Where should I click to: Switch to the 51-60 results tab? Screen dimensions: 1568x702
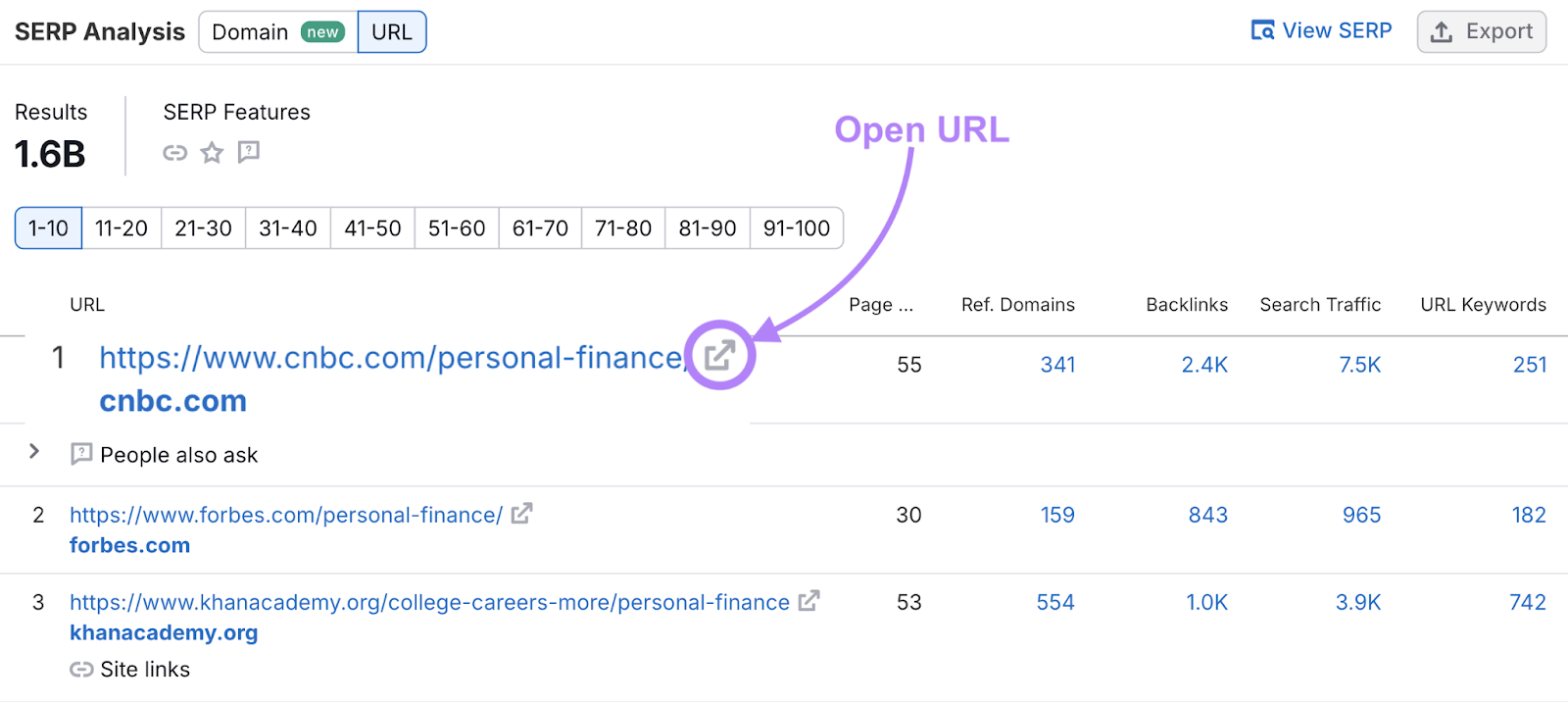(456, 227)
